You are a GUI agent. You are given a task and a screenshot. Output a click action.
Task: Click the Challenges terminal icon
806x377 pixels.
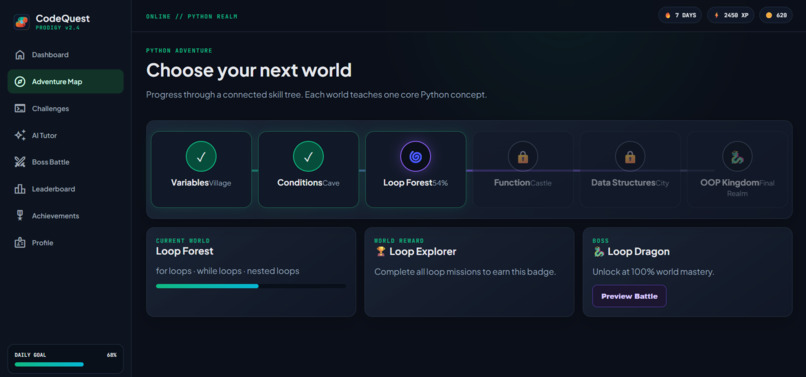coord(20,109)
